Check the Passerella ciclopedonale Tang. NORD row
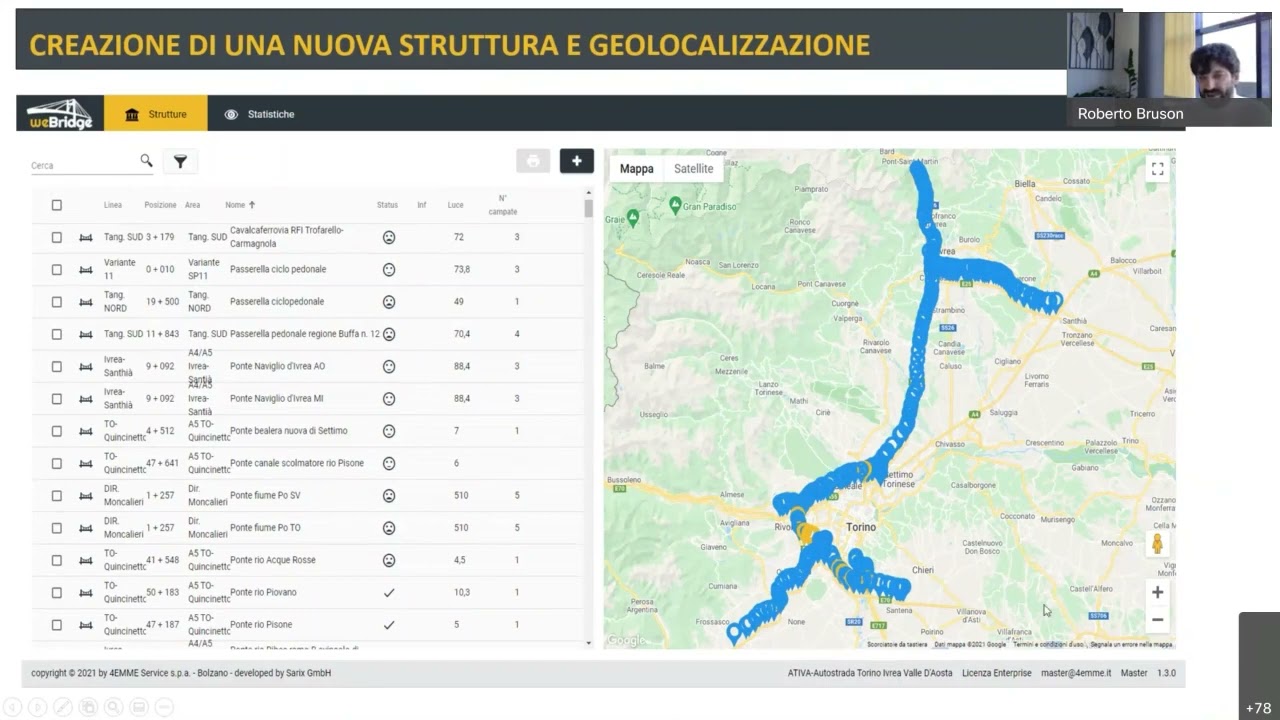This screenshot has height=720, width=1280. tap(57, 302)
